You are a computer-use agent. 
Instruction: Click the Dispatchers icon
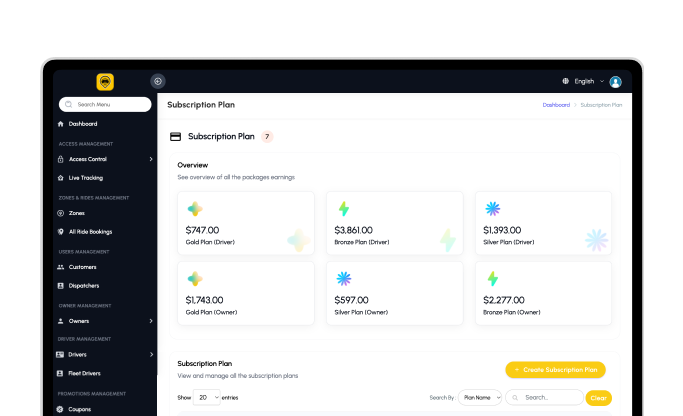(61, 286)
